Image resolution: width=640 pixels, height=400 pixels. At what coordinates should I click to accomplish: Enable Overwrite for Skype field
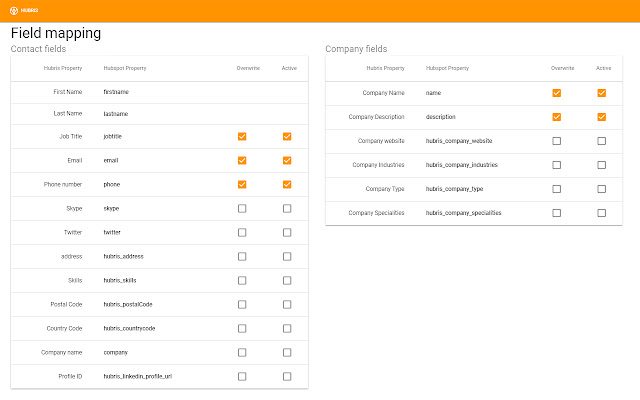(x=242, y=208)
